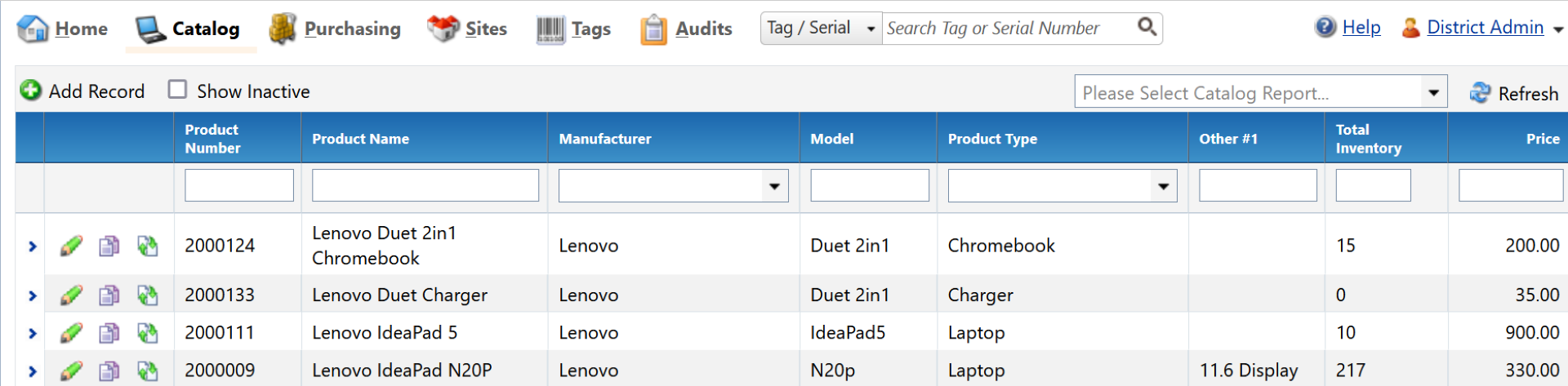Image resolution: width=1568 pixels, height=386 pixels.
Task: Sort by Other #1 column header
Action: point(1228,139)
